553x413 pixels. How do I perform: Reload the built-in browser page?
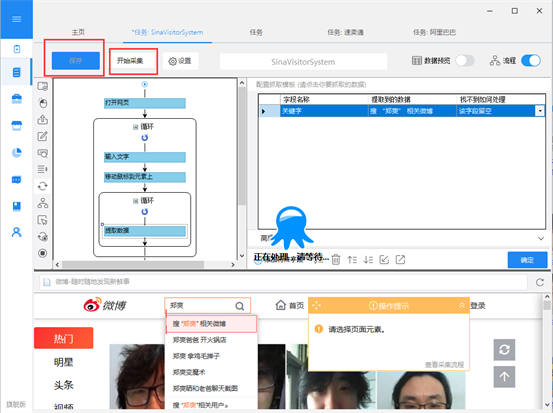(x=540, y=282)
